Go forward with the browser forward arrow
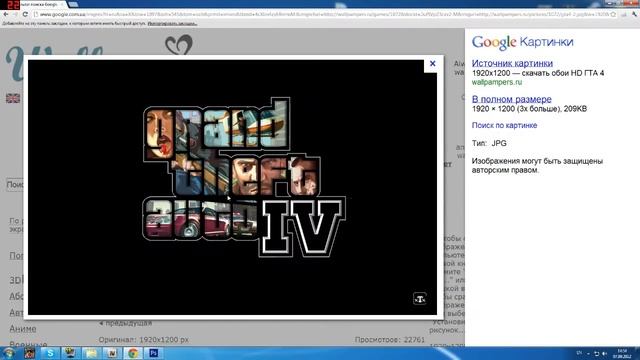This screenshot has height=360, width=640. (x=15, y=14)
